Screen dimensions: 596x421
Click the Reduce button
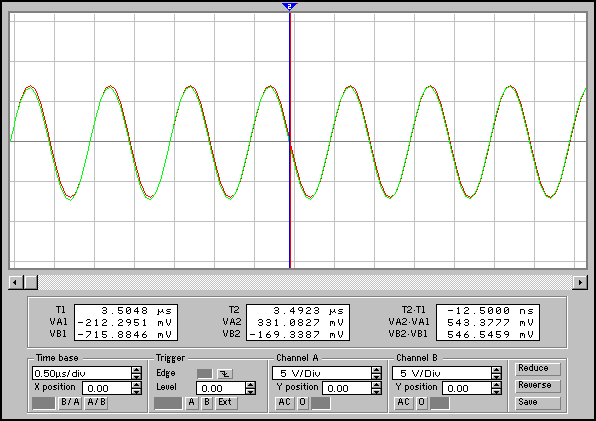(x=538, y=369)
